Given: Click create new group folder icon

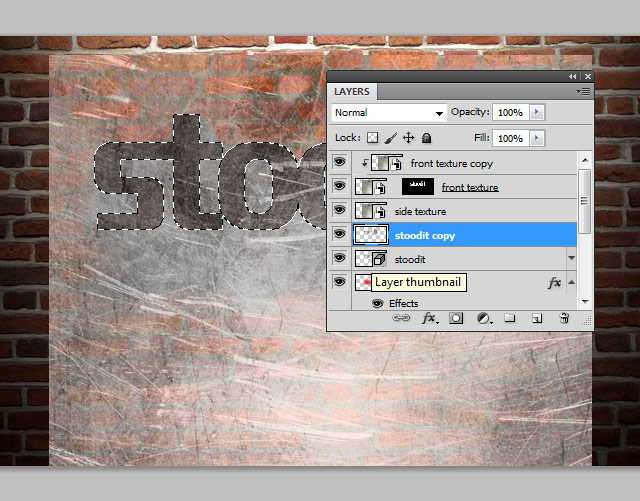Looking at the screenshot, I should point(509,318).
